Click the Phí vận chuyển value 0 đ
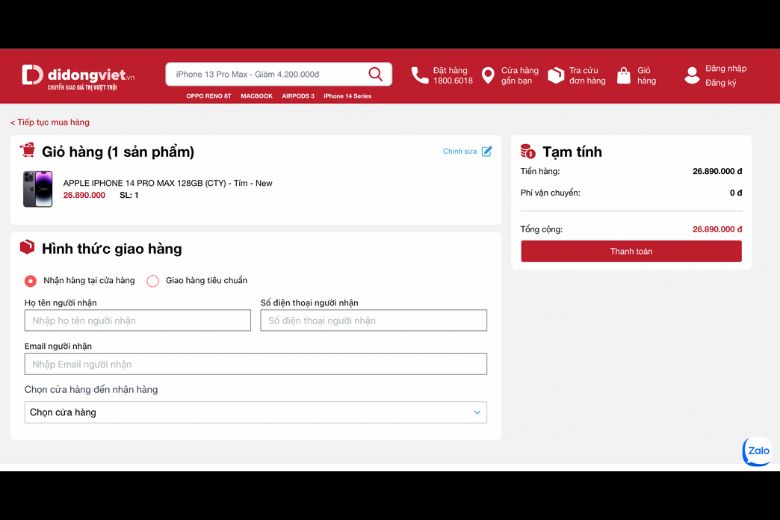The width and height of the screenshot is (780, 520). coord(736,193)
